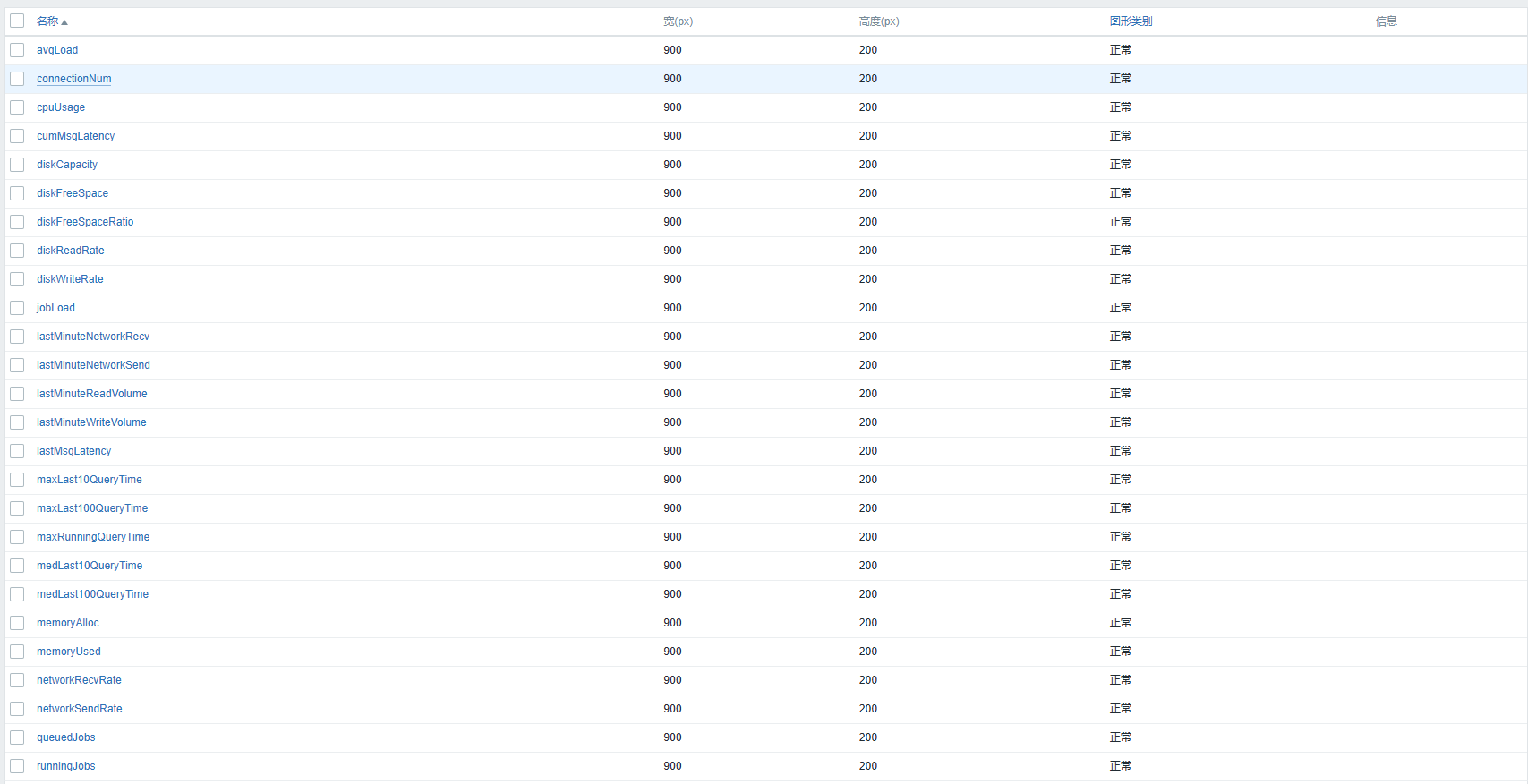
Task: Check the cpuUsage row checkbox
Action: pyautogui.click(x=17, y=107)
